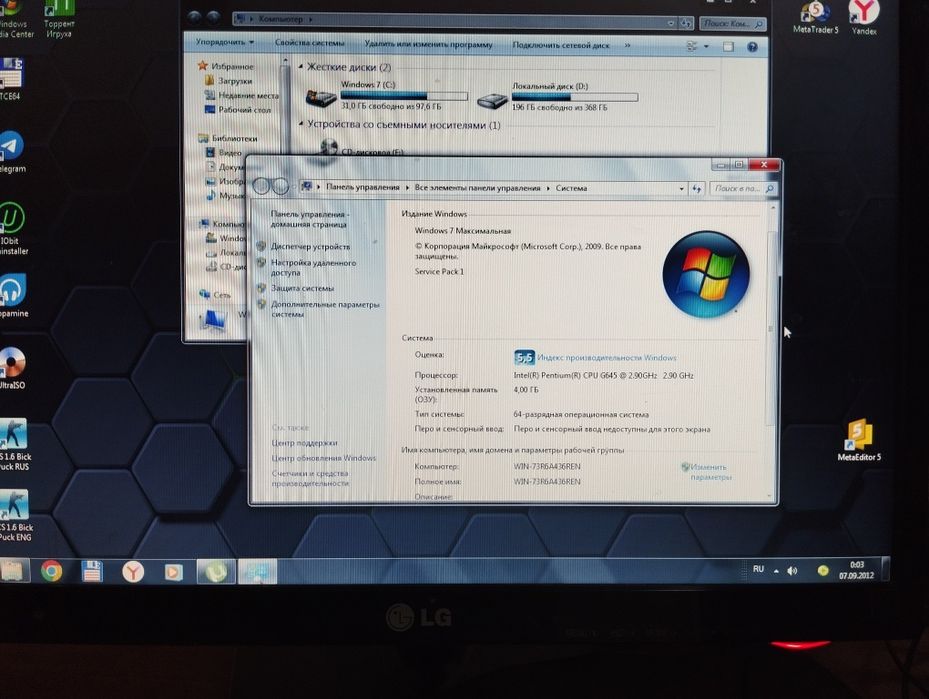Open the Система address bar history dropdown
The width and height of the screenshot is (929, 699).
[x=681, y=188]
